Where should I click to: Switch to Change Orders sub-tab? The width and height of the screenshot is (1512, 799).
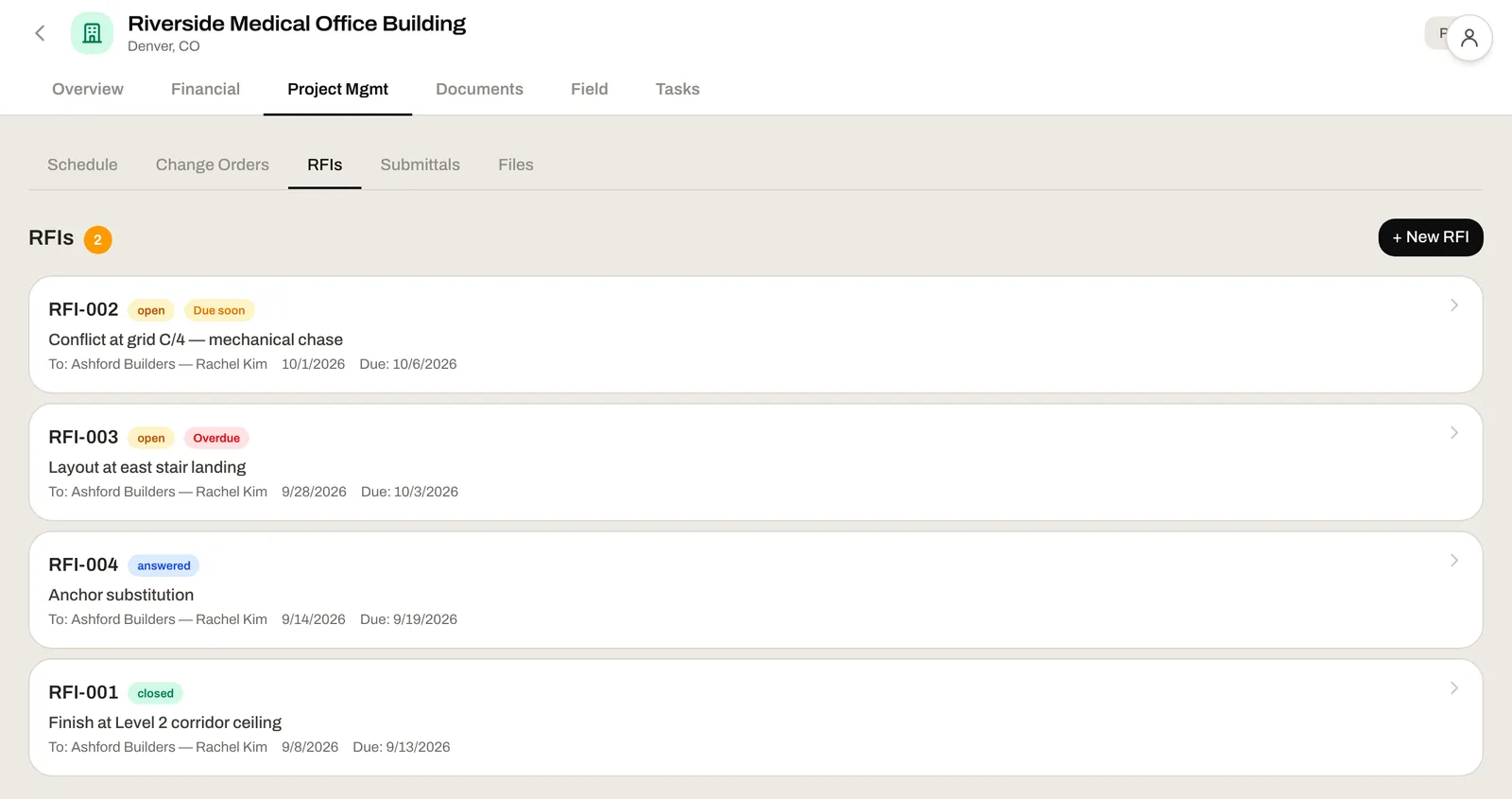point(213,165)
